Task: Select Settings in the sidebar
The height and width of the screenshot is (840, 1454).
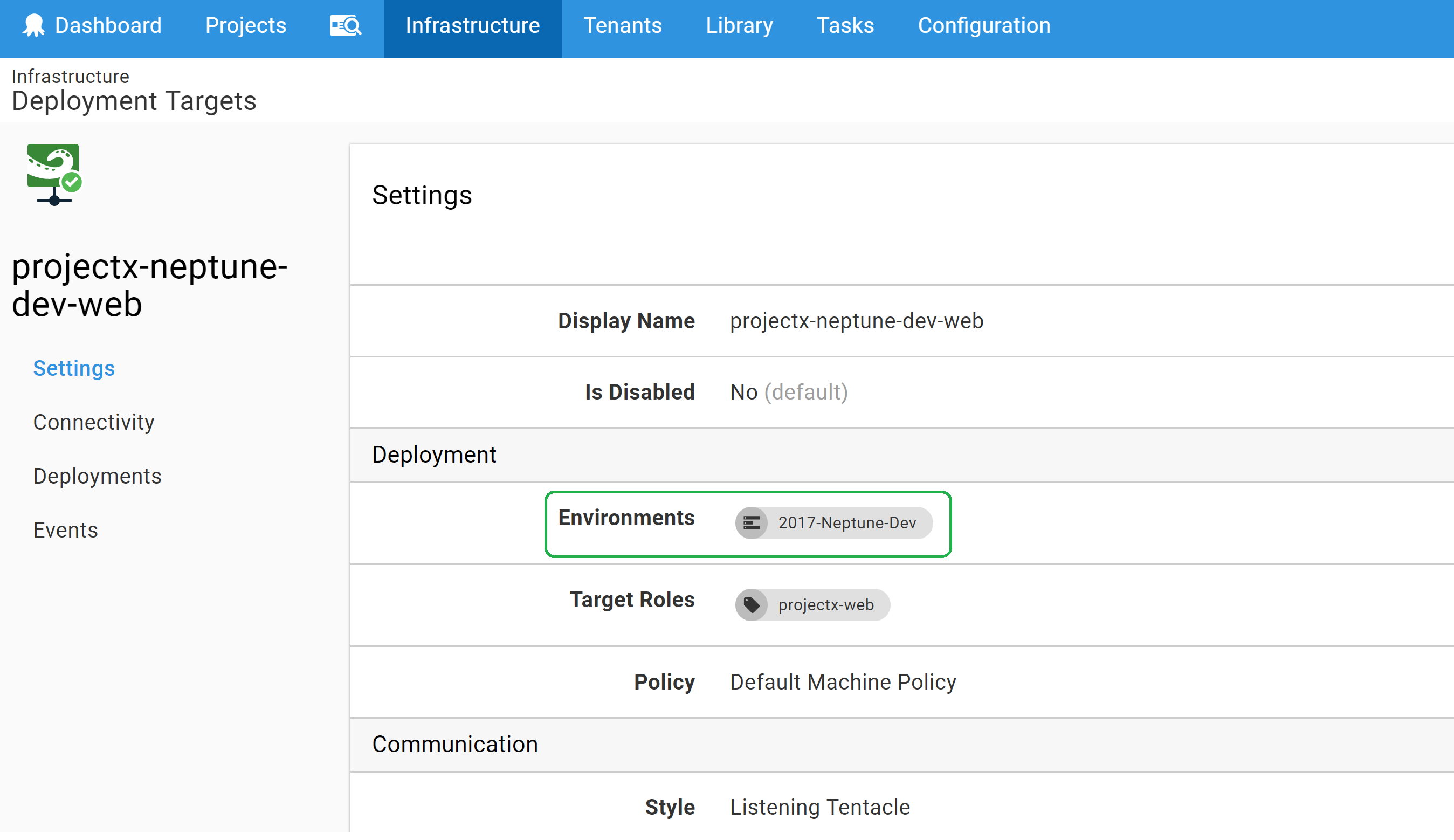Action: 74,368
